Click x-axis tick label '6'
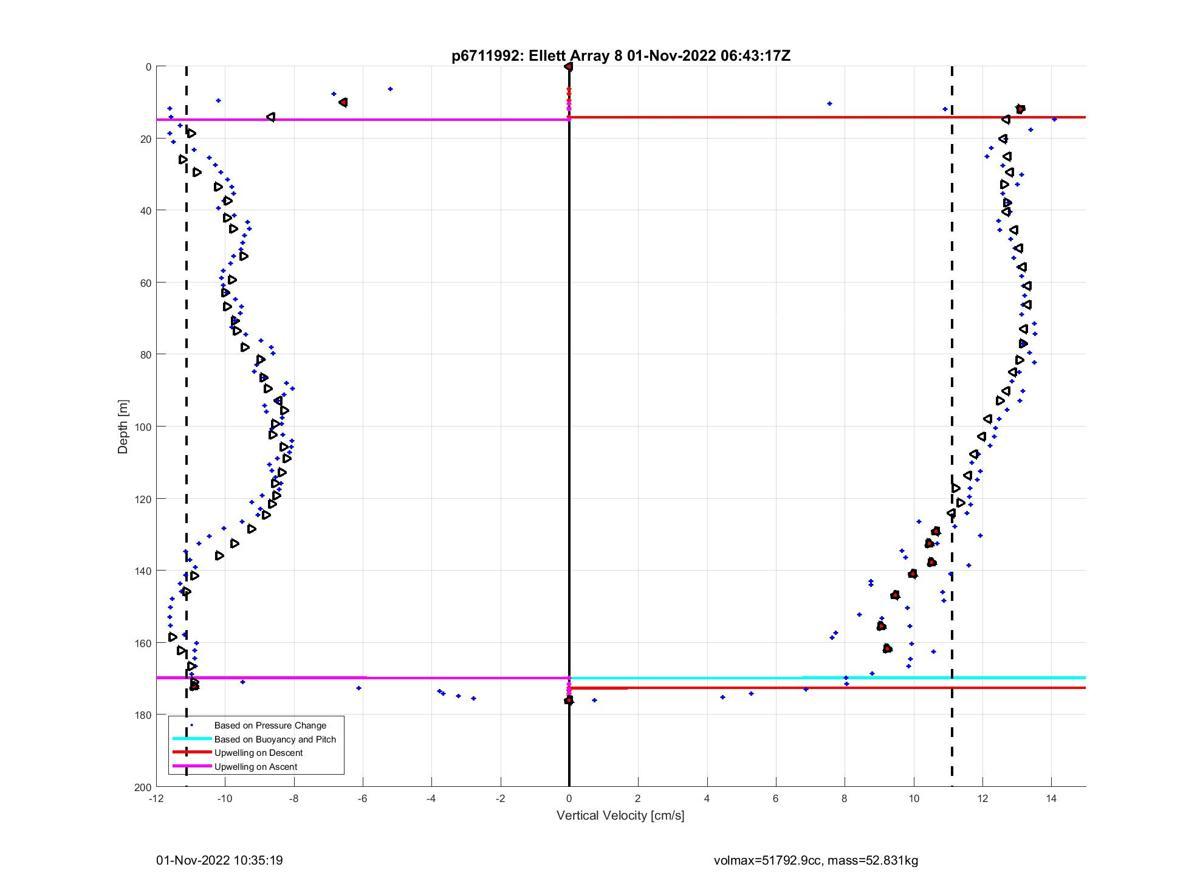 tap(776, 799)
